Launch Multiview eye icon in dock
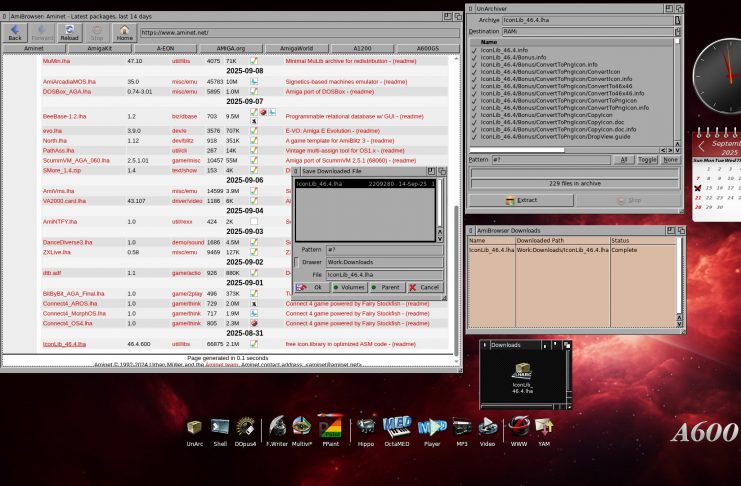Screen dimensions: 741x486 (x=302, y=427)
